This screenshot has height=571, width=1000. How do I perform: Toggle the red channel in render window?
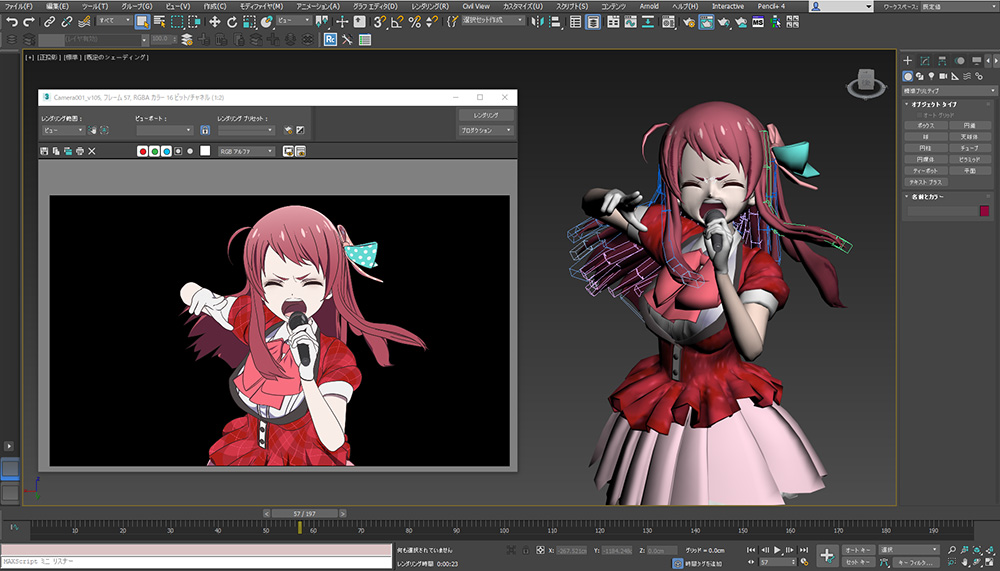[143, 151]
